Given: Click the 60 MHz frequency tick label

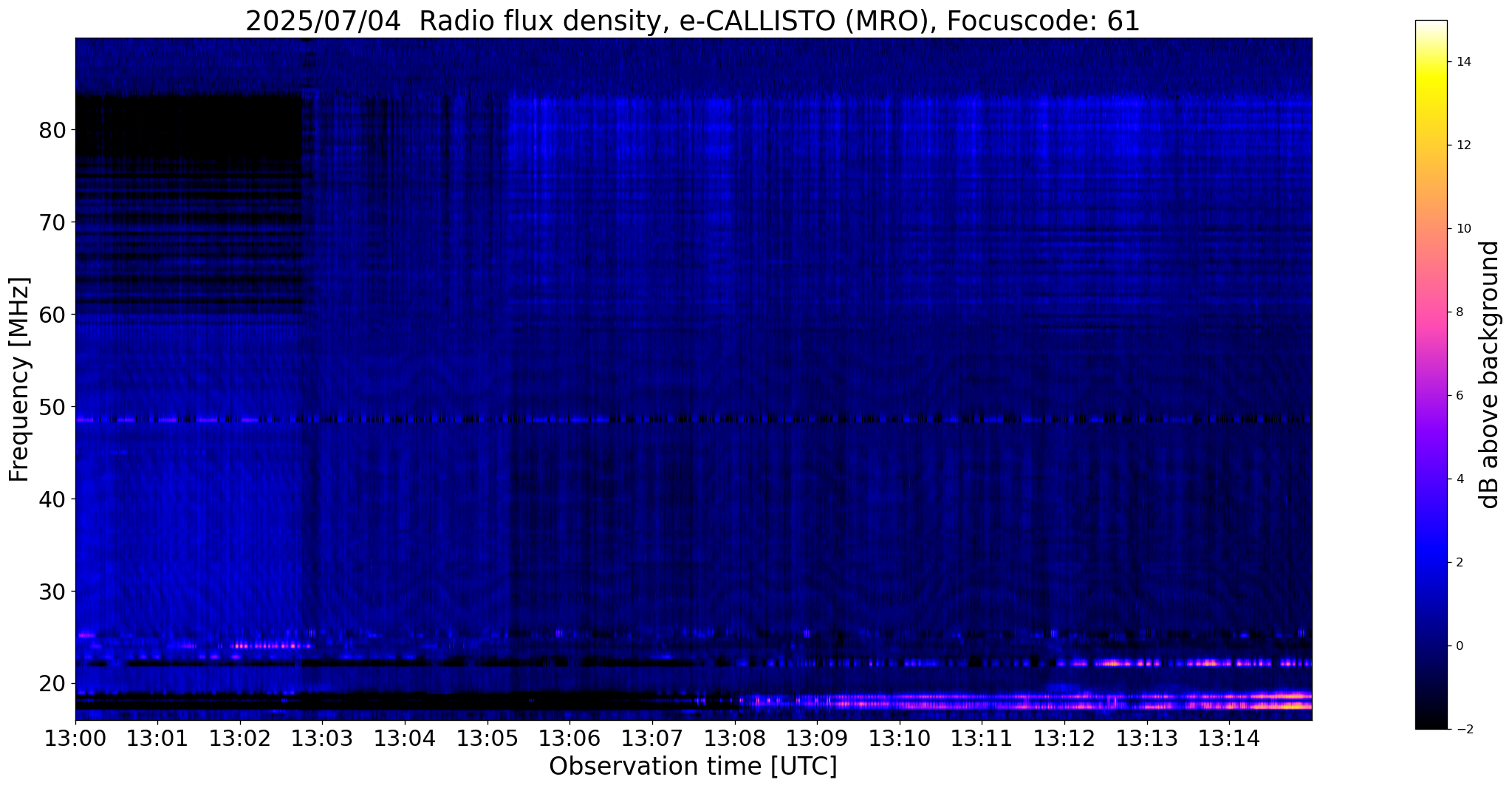Looking at the screenshot, I should (52, 315).
